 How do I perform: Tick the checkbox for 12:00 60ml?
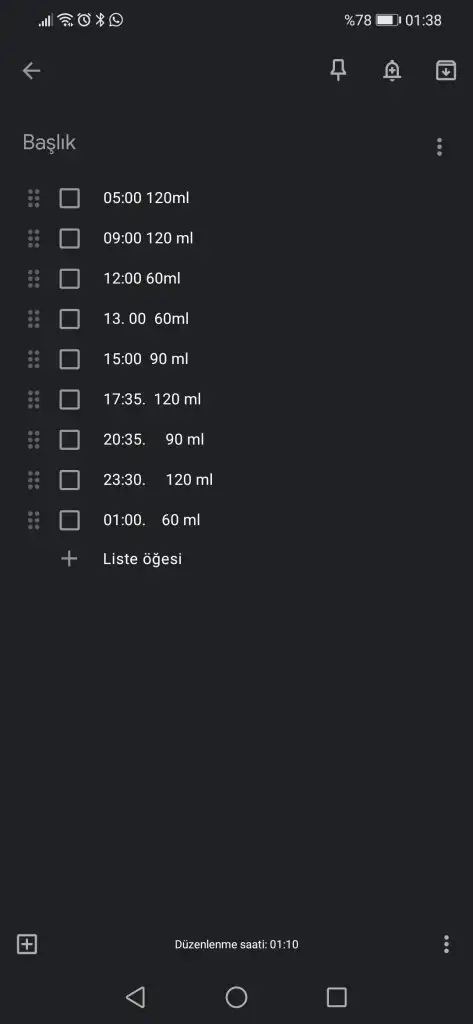point(69,279)
